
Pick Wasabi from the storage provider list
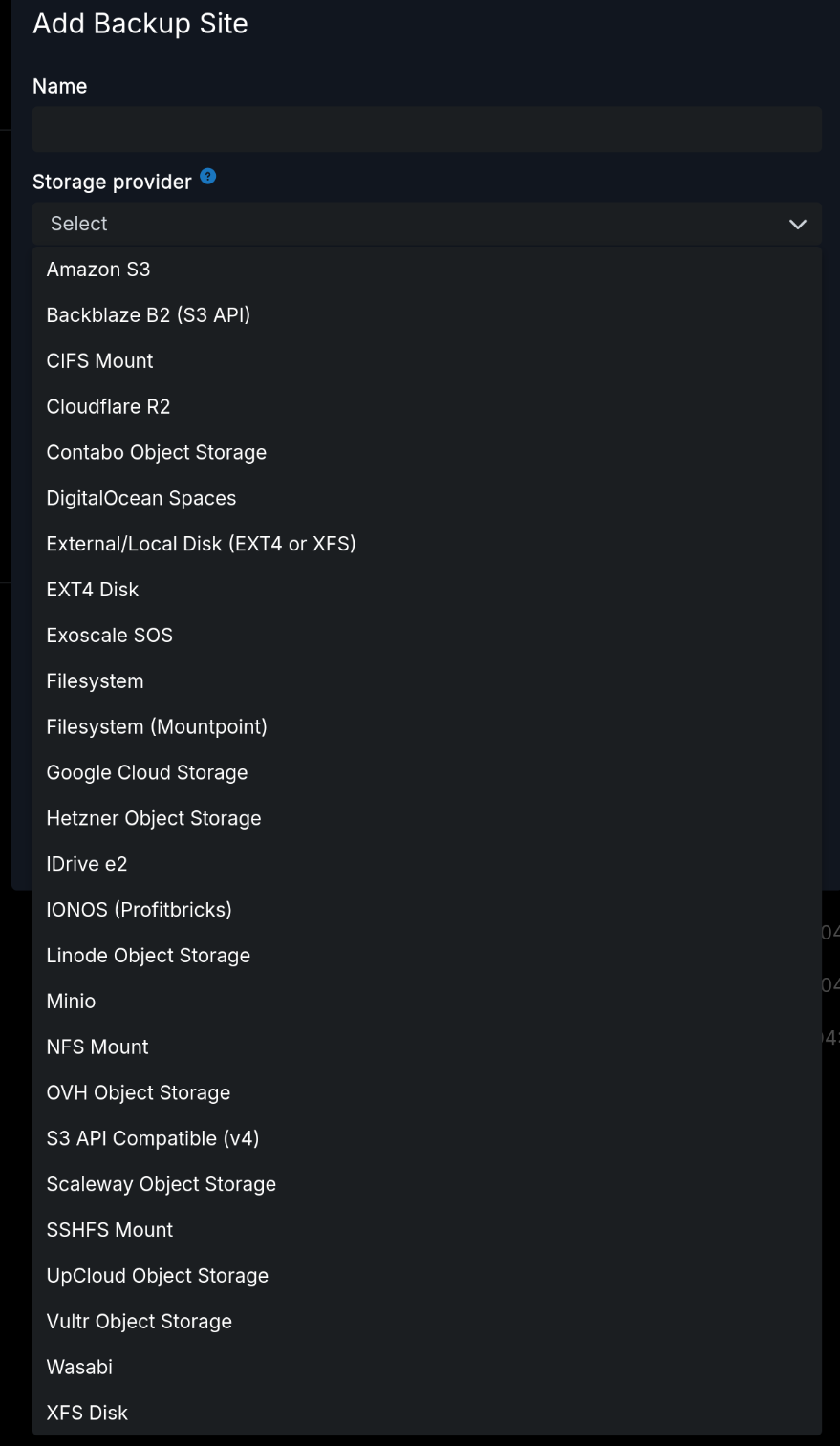[x=79, y=1367]
